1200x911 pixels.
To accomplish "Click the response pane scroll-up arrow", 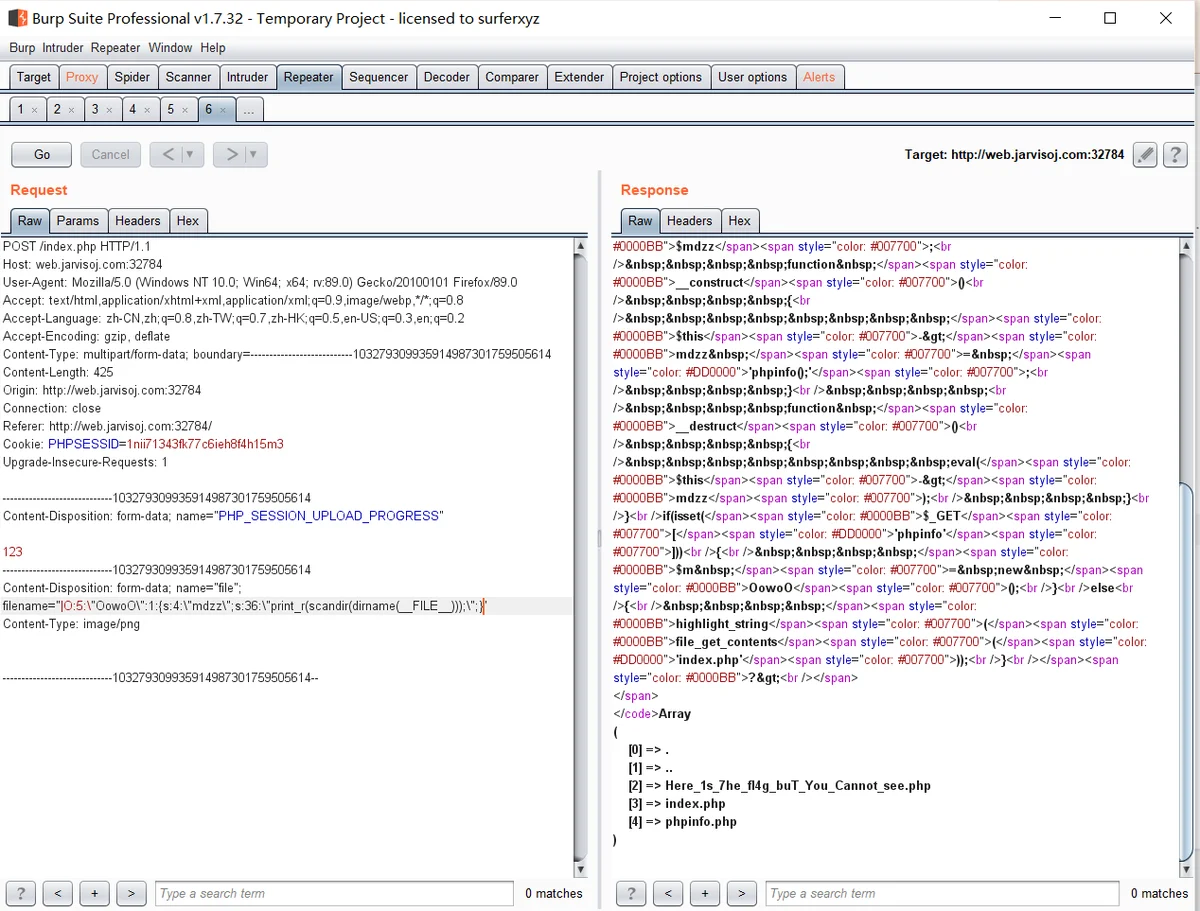I will click(x=1187, y=246).
